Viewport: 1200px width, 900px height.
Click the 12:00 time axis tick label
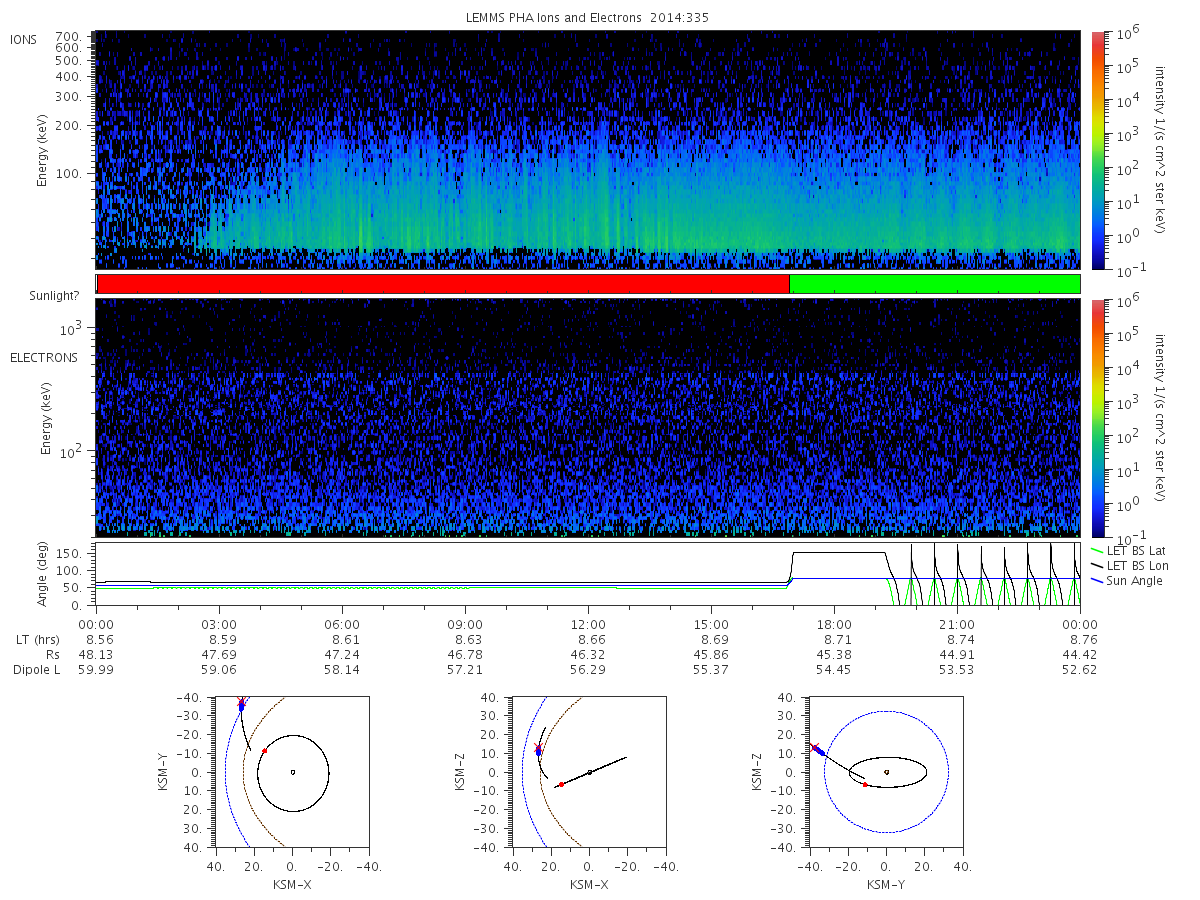click(x=588, y=622)
